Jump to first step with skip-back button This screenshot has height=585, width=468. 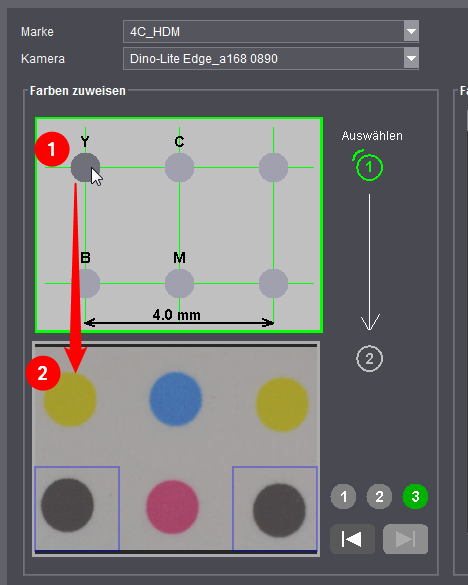click(352, 539)
